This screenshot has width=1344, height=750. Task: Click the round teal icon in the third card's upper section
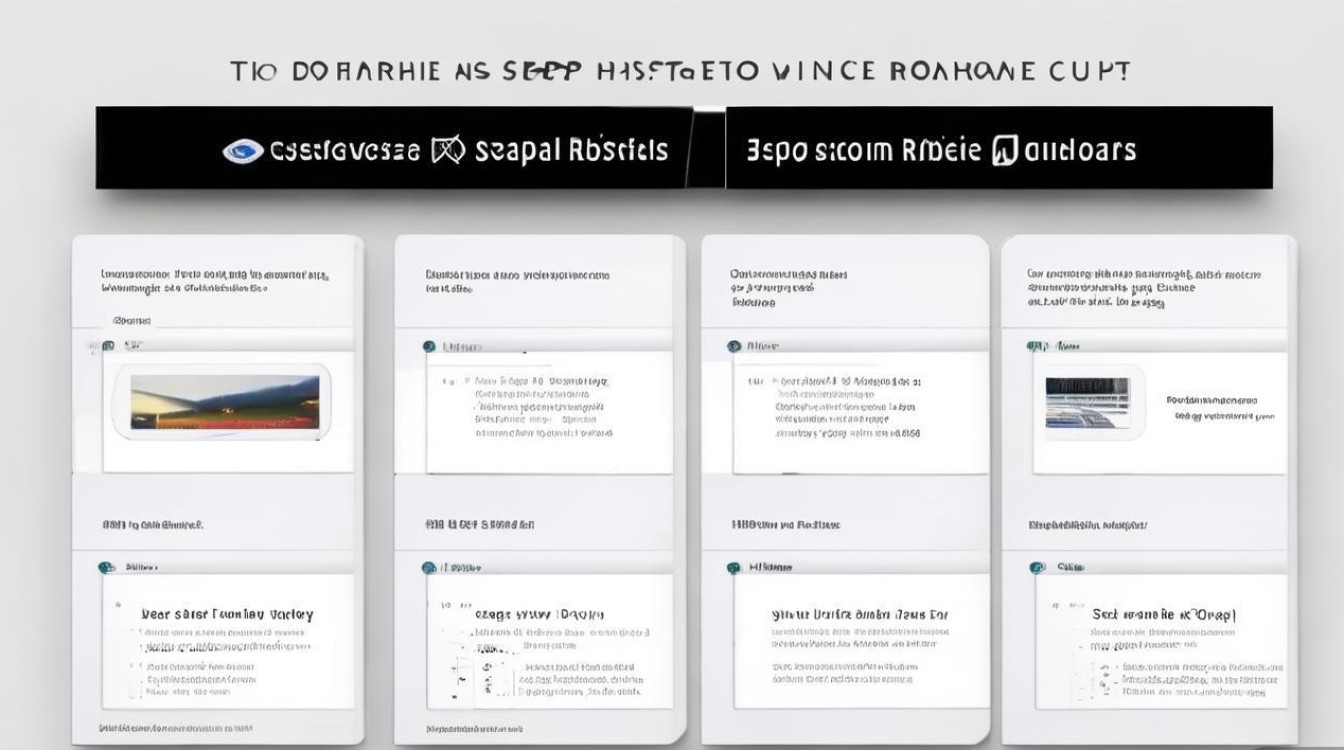click(x=734, y=347)
